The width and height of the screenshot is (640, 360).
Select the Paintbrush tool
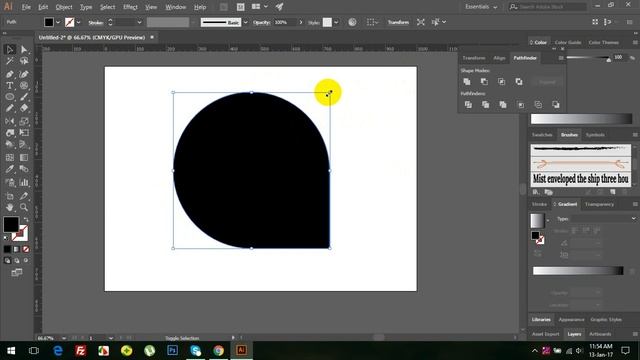[x=24, y=97]
